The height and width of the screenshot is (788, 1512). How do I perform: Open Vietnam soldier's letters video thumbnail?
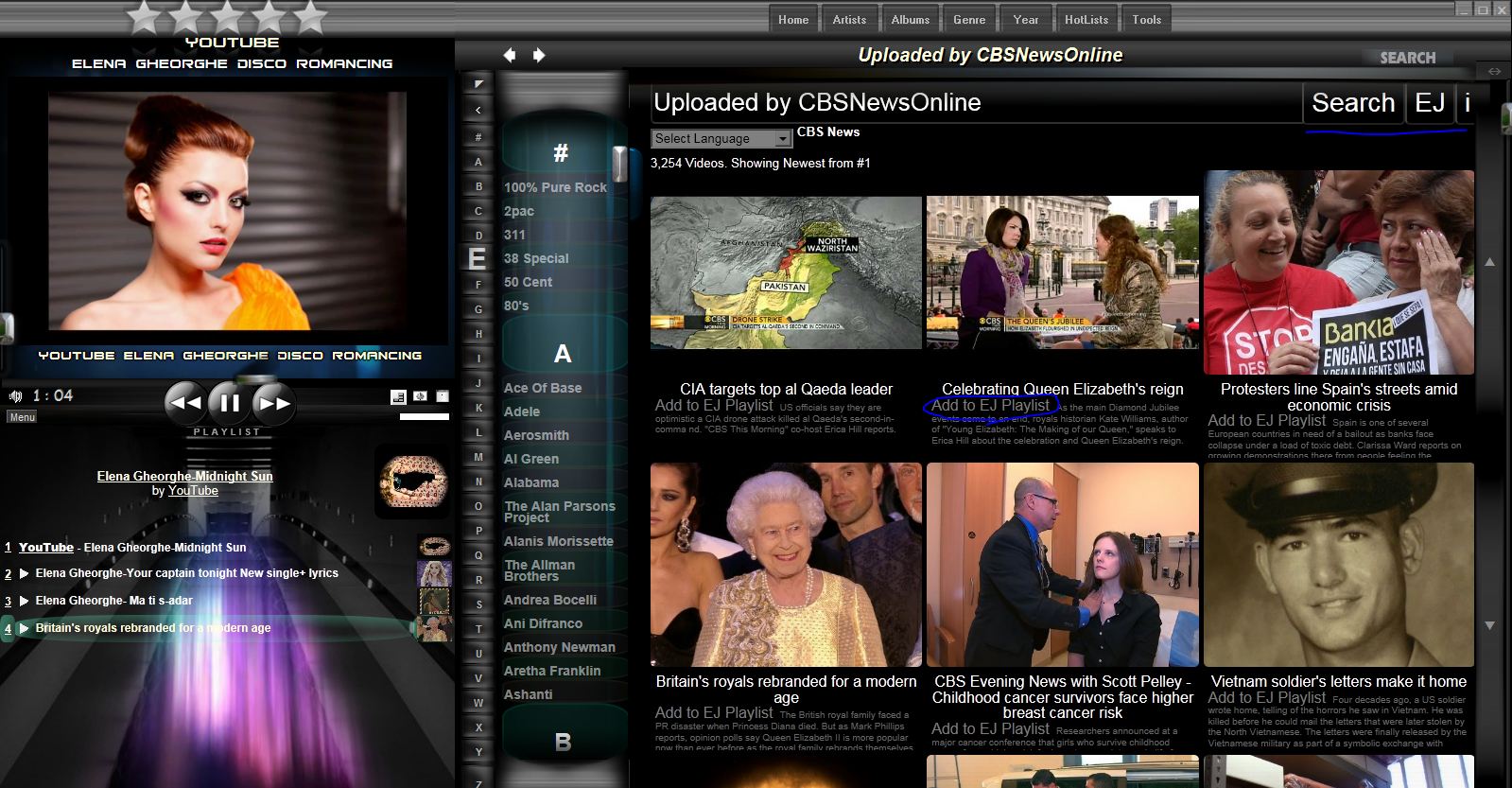[x=1339, y=565]
